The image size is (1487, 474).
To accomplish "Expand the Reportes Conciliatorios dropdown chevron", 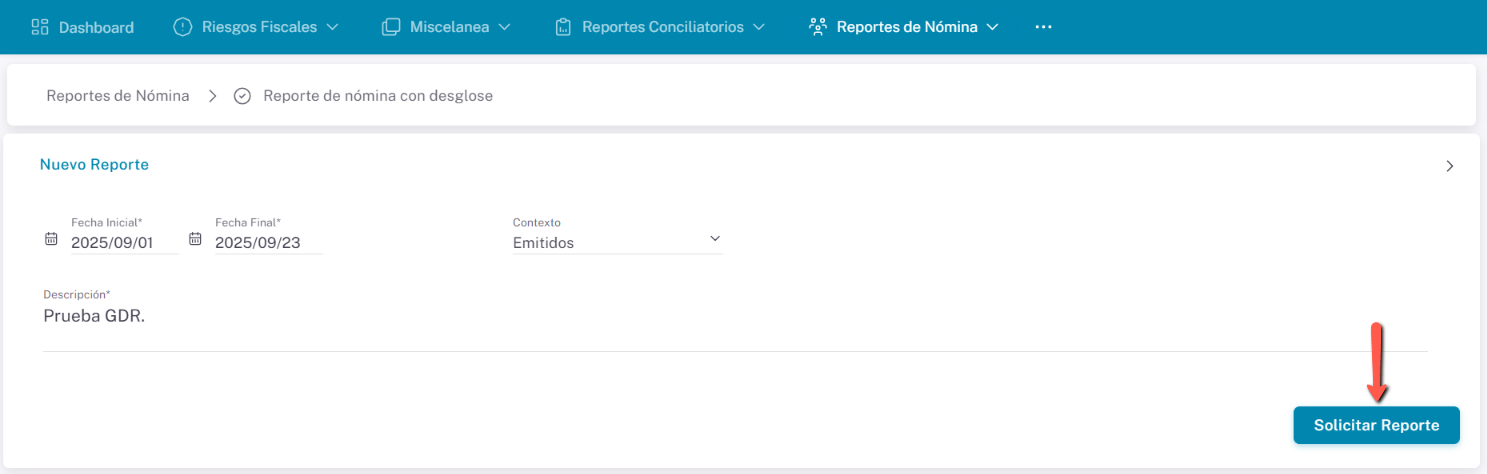I will (759, 27).
